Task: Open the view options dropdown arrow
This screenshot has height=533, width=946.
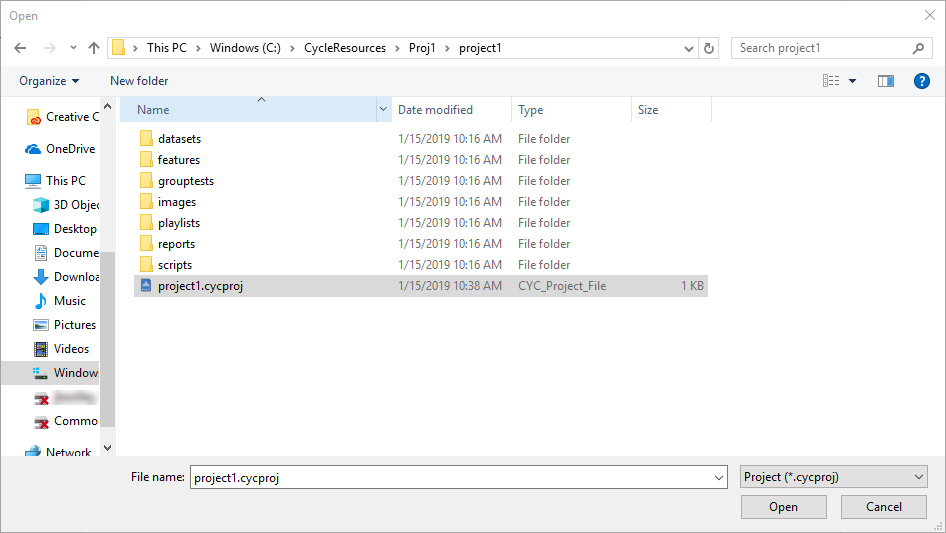Action: [852, 81]
